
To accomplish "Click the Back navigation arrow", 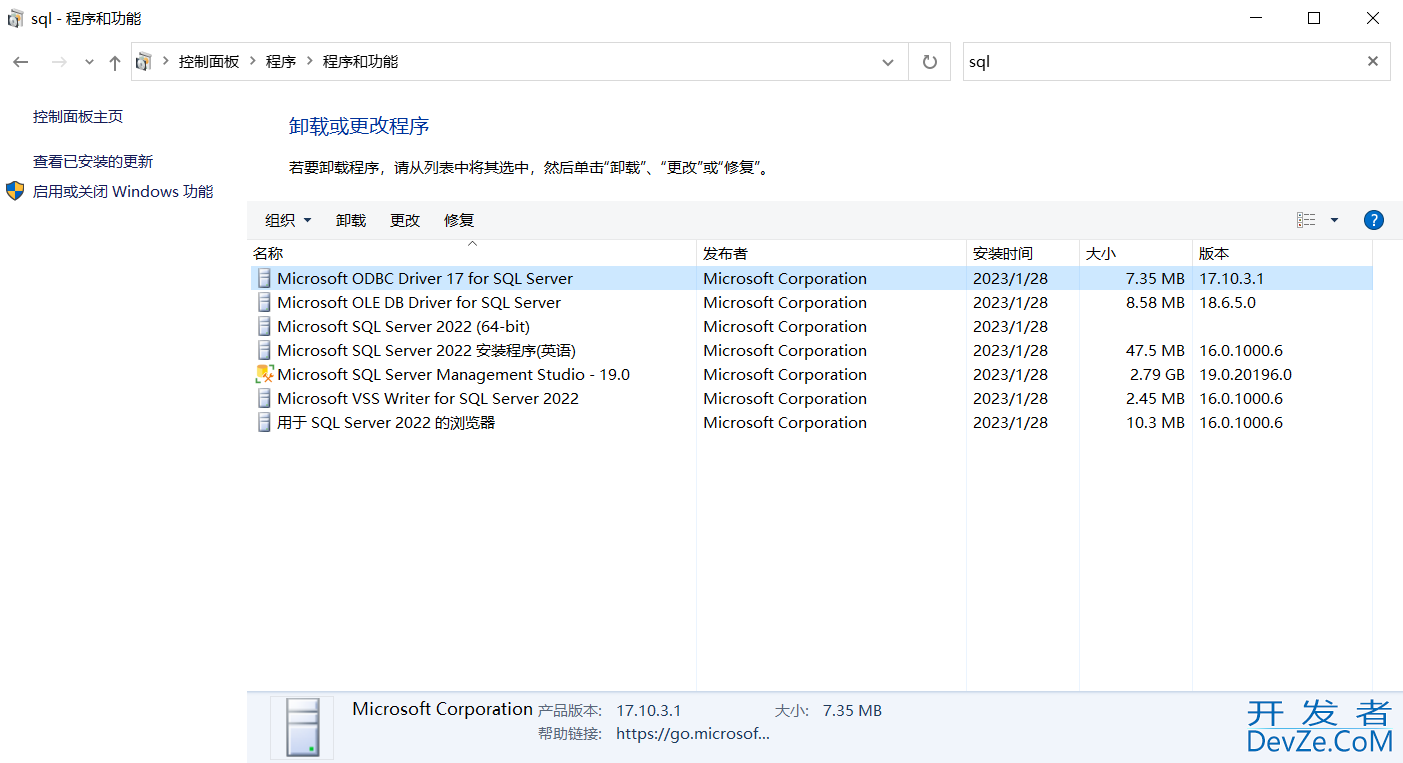I will pyautogui.click(x=21, y=62).
